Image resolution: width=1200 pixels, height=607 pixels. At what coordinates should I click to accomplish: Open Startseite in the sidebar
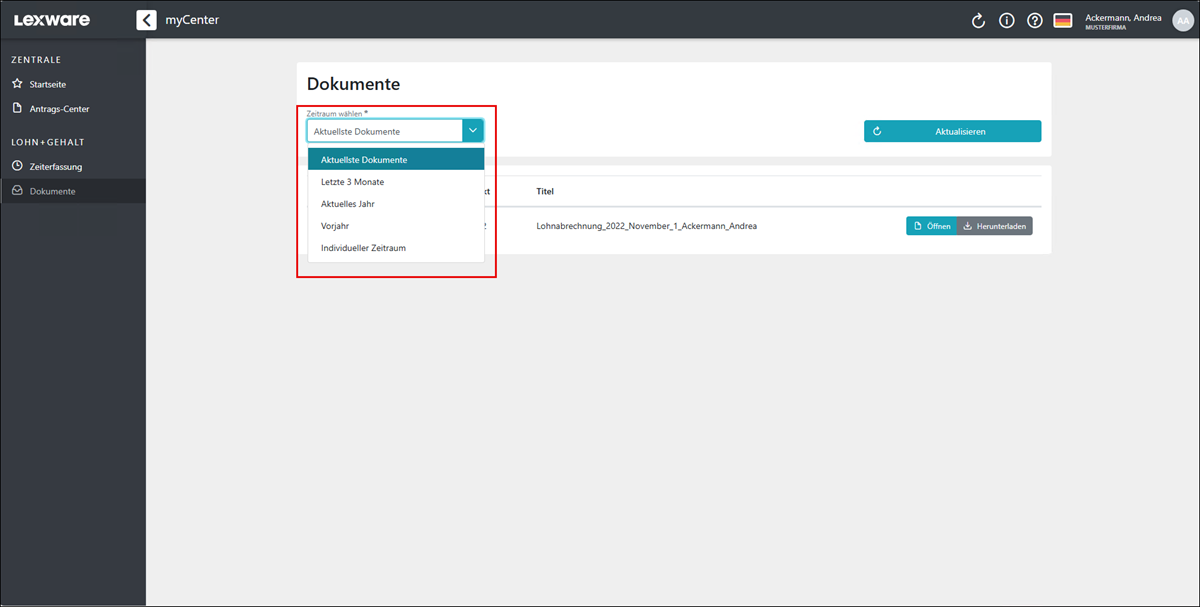click(48, 84)
